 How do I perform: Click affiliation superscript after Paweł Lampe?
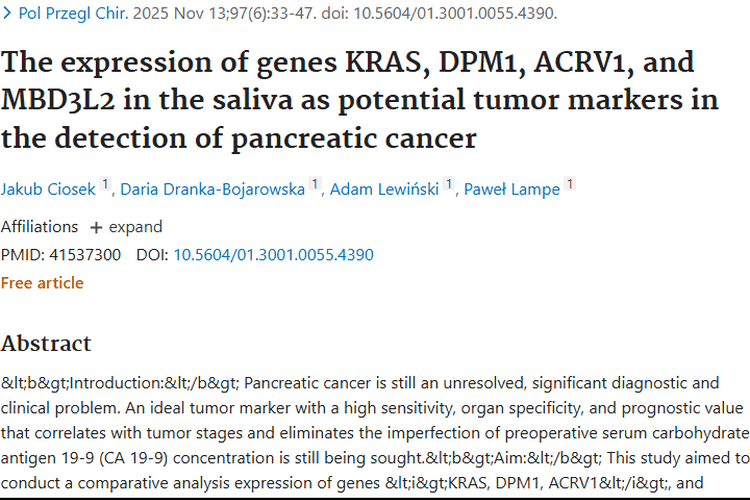pyautogui.click(x=570, y=185)
